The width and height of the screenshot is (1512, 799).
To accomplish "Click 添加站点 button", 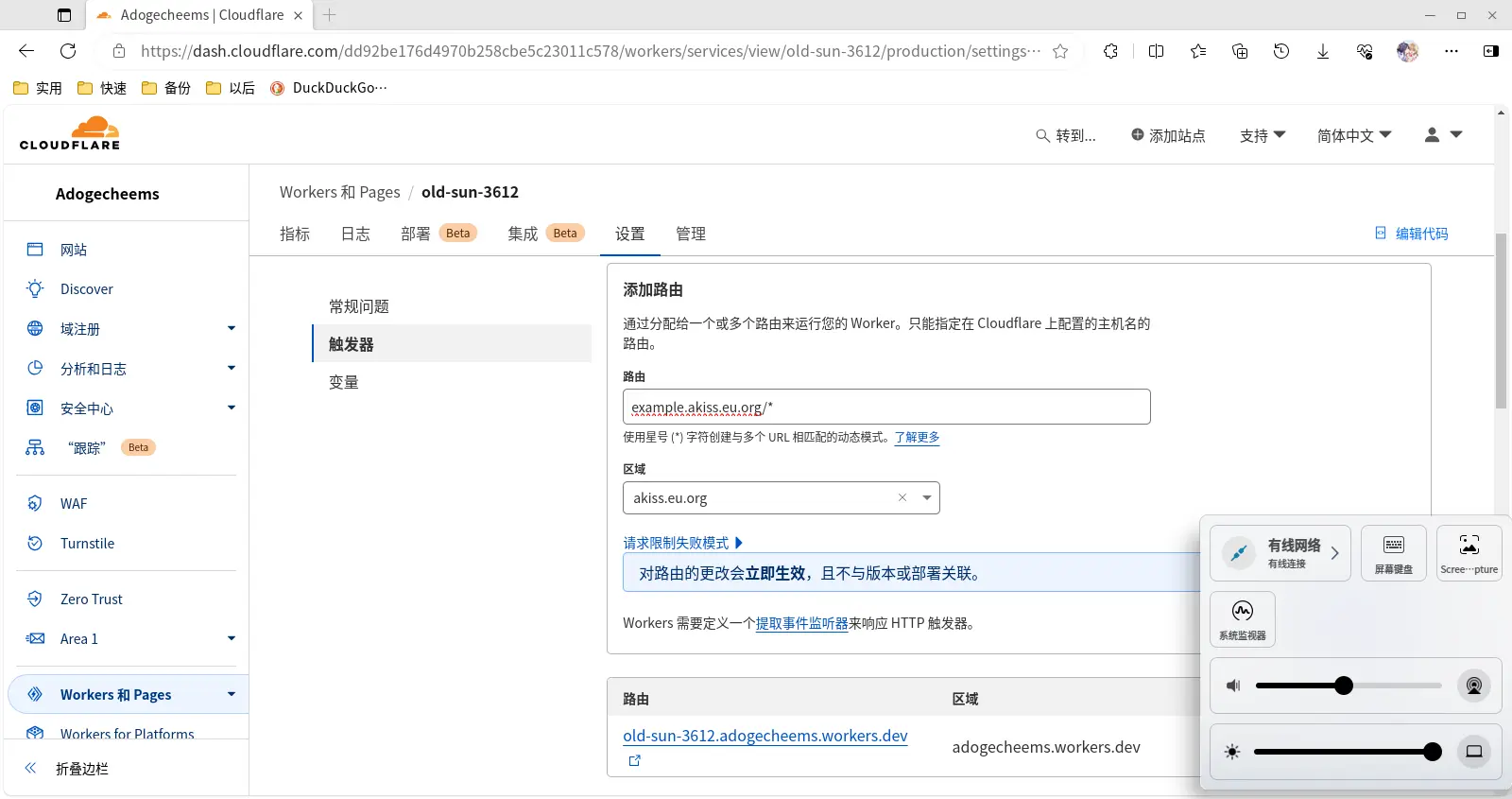I will [1168, 135].
